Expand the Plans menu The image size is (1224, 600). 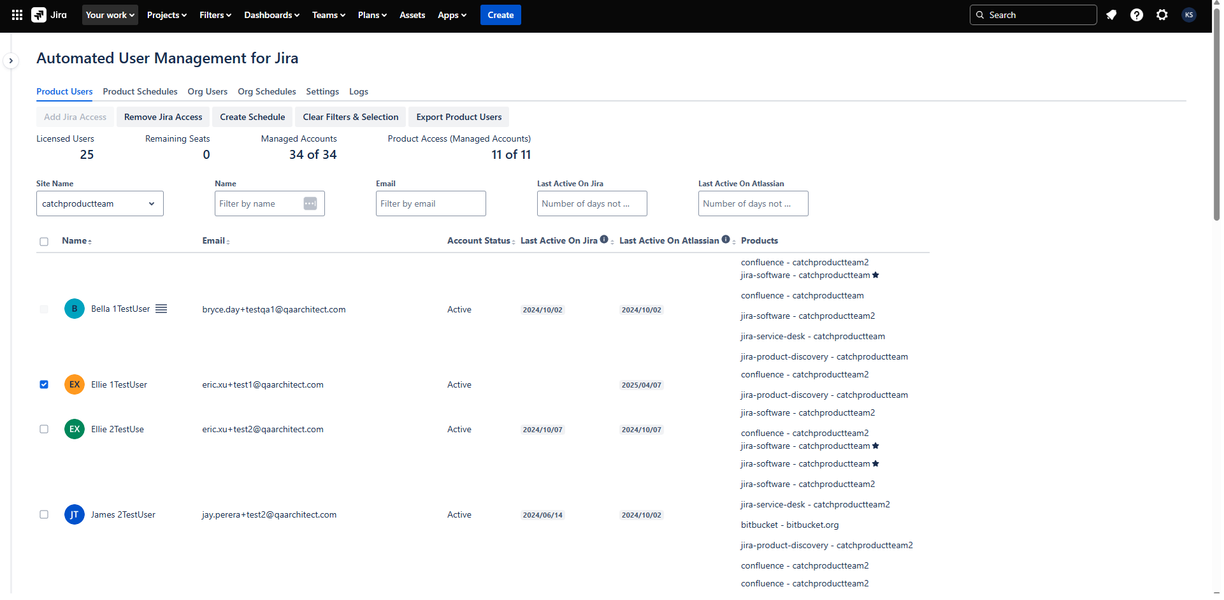372,15
